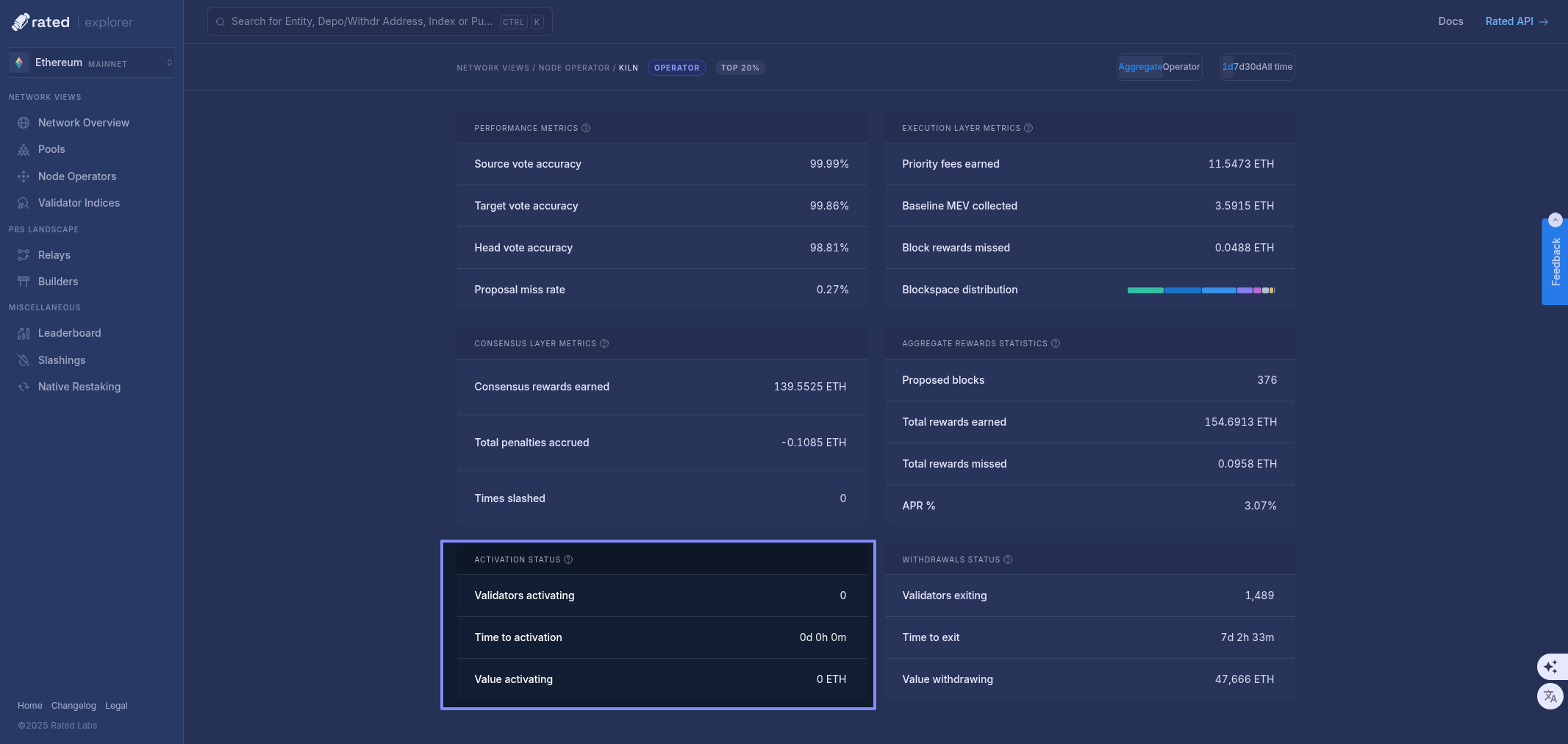Click the AI sparkle assistant icon
The image size is (1568, 744).
[x=1550, y=667]
